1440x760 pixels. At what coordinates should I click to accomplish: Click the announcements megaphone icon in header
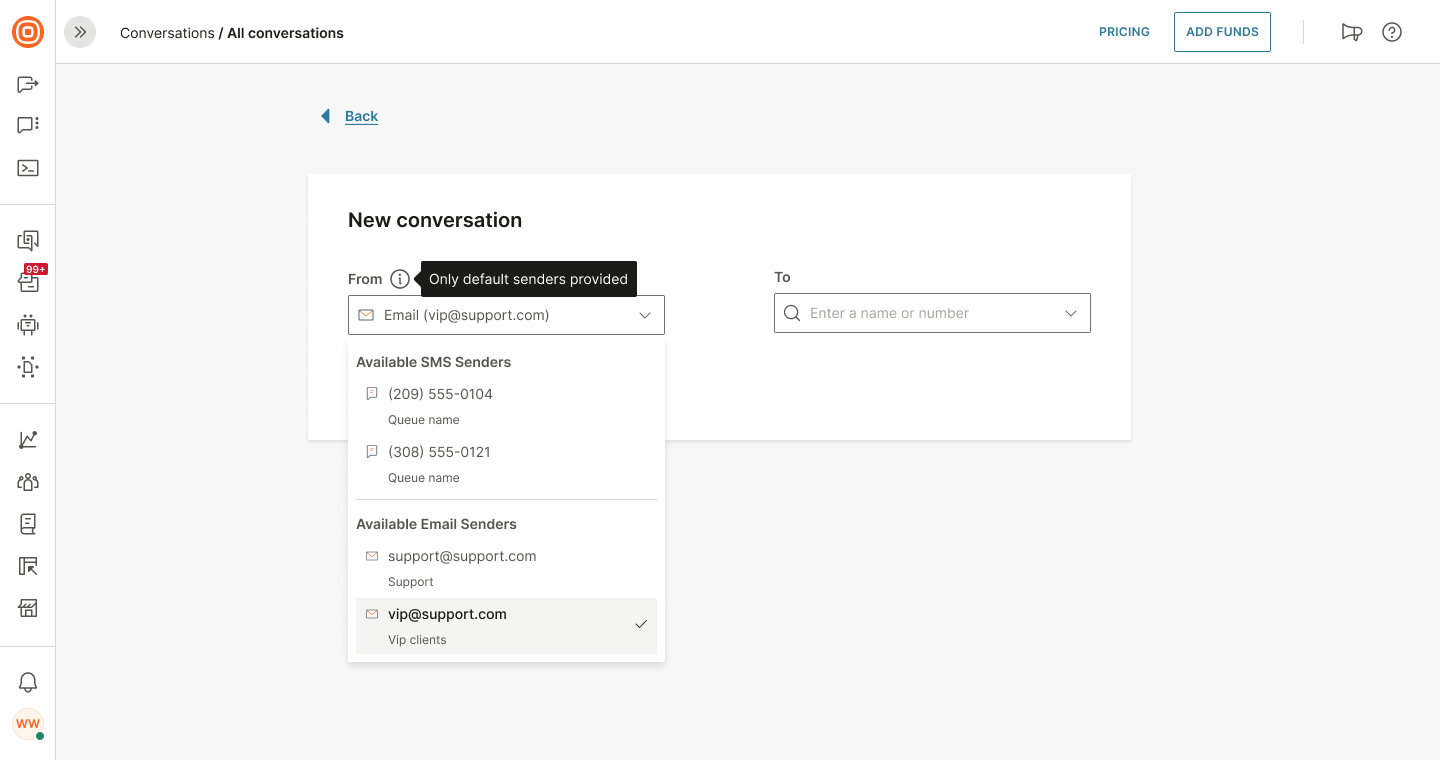pos(1351,32)
